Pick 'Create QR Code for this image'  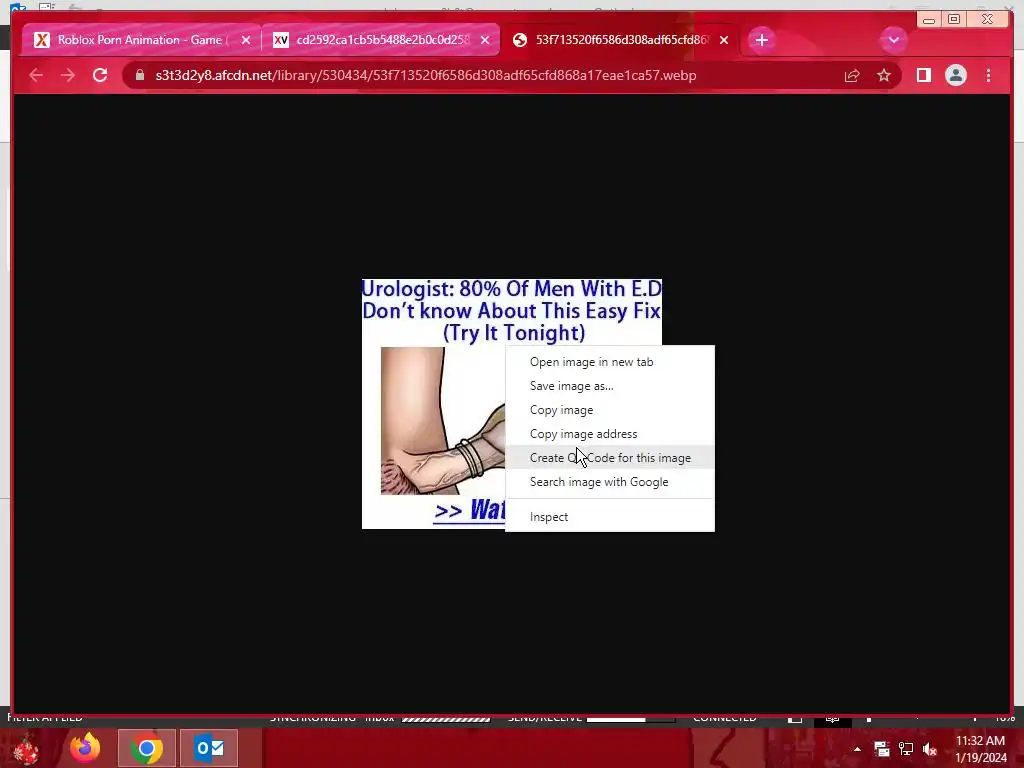[610, 458]
